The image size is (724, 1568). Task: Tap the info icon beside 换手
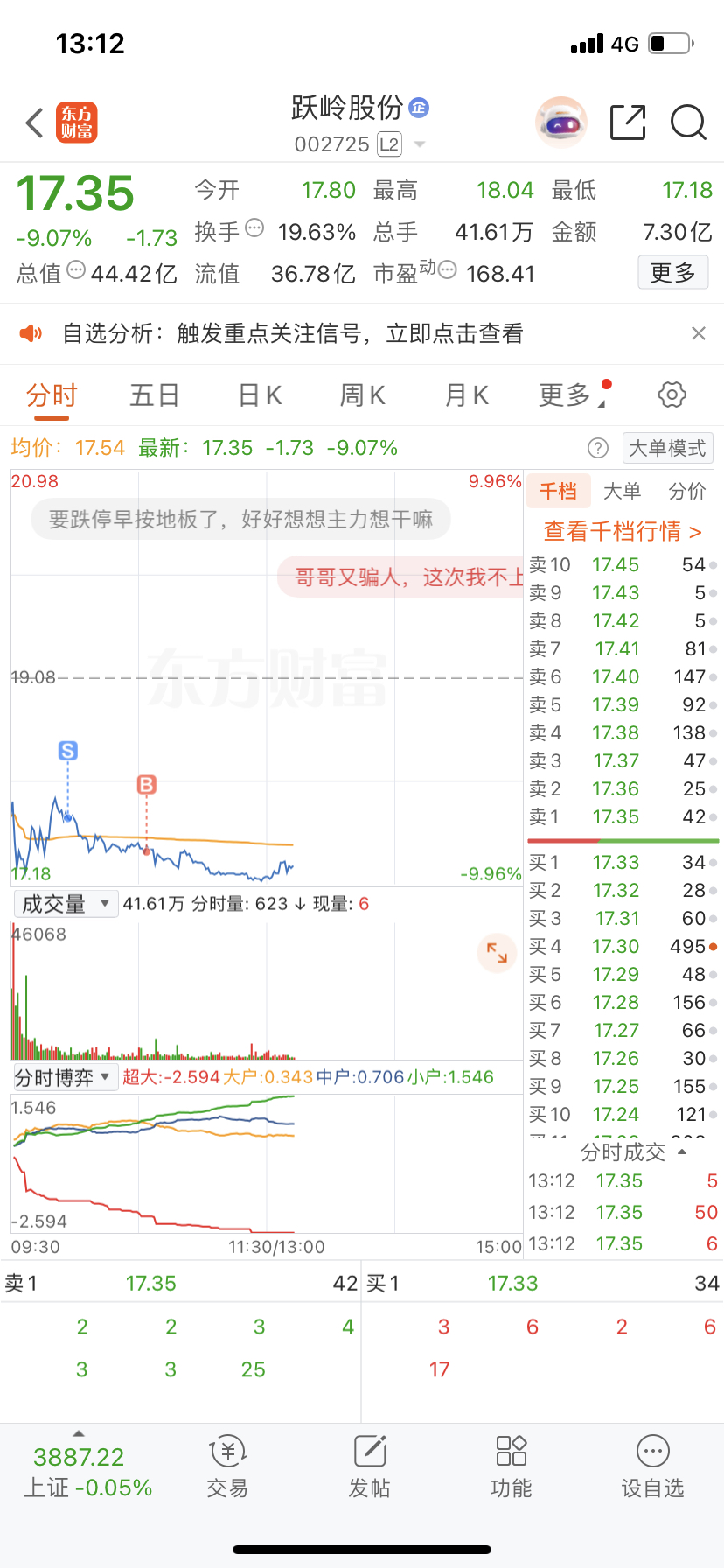(x=254, y=228)
